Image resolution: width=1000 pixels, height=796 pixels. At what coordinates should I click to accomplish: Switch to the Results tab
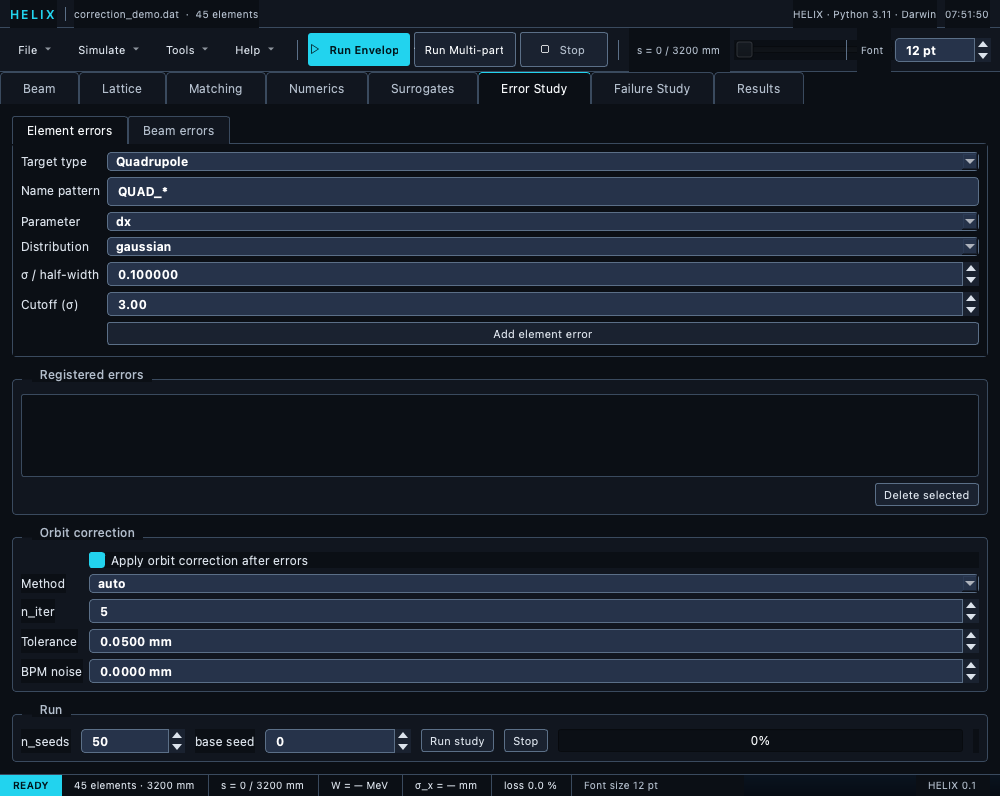pos(758,89)
